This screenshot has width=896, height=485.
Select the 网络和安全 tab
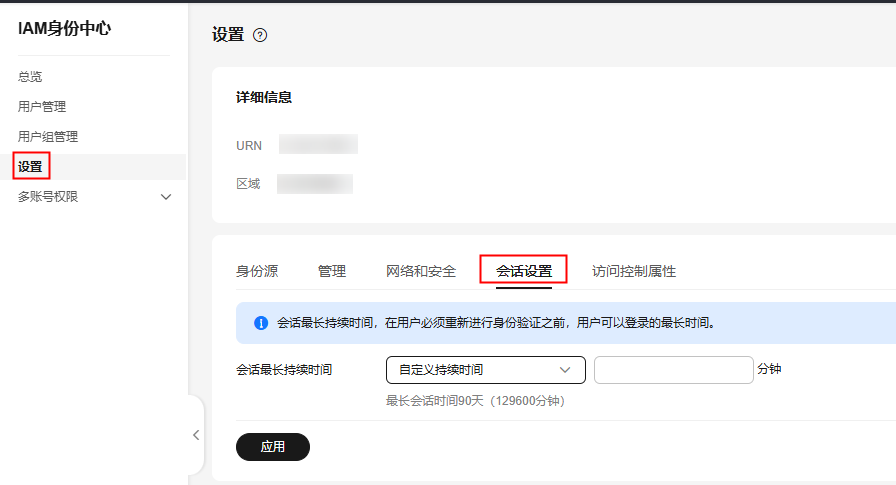tap(421, 271)
